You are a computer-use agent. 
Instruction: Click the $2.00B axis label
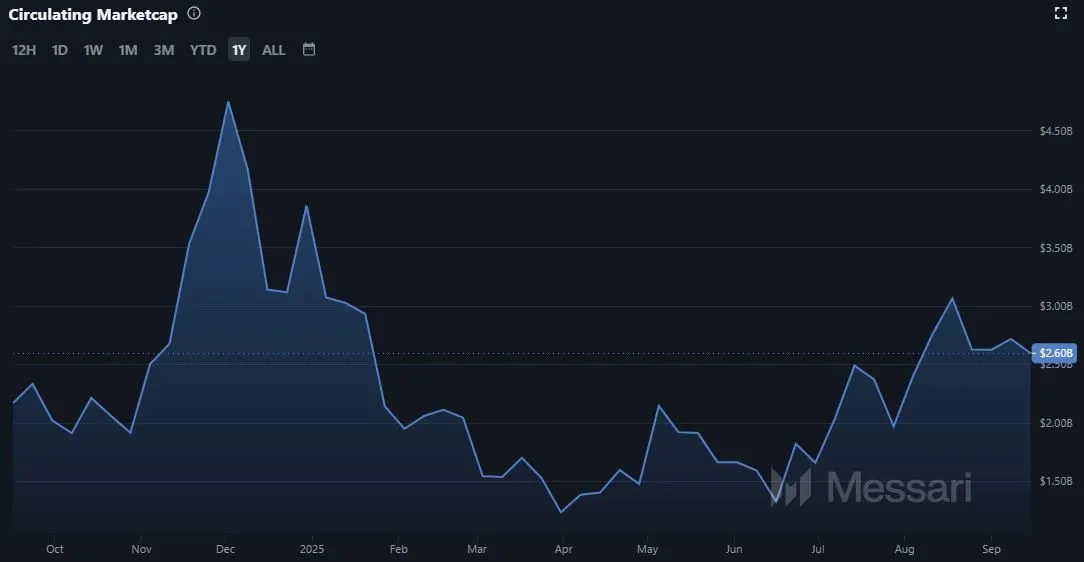tap(1056, 422)
